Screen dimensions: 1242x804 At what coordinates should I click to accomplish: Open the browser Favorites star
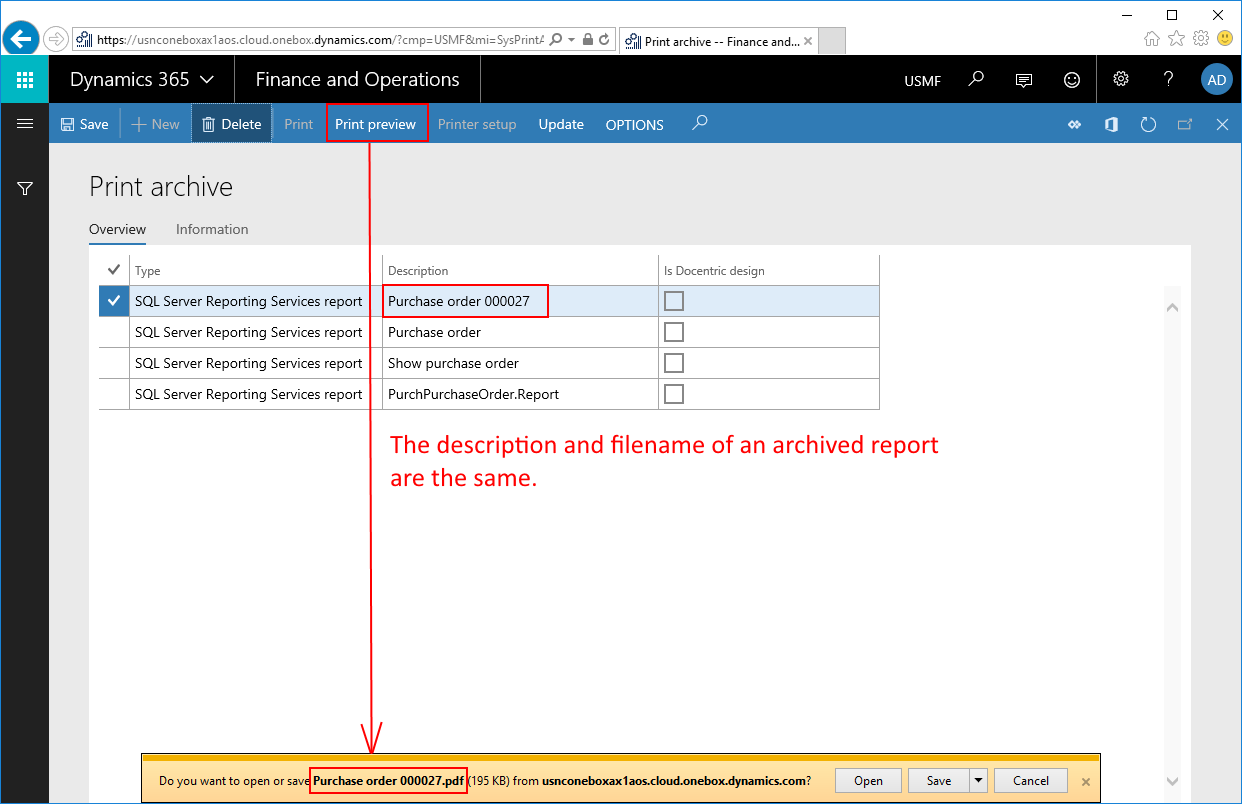[x=1176, y=39]
